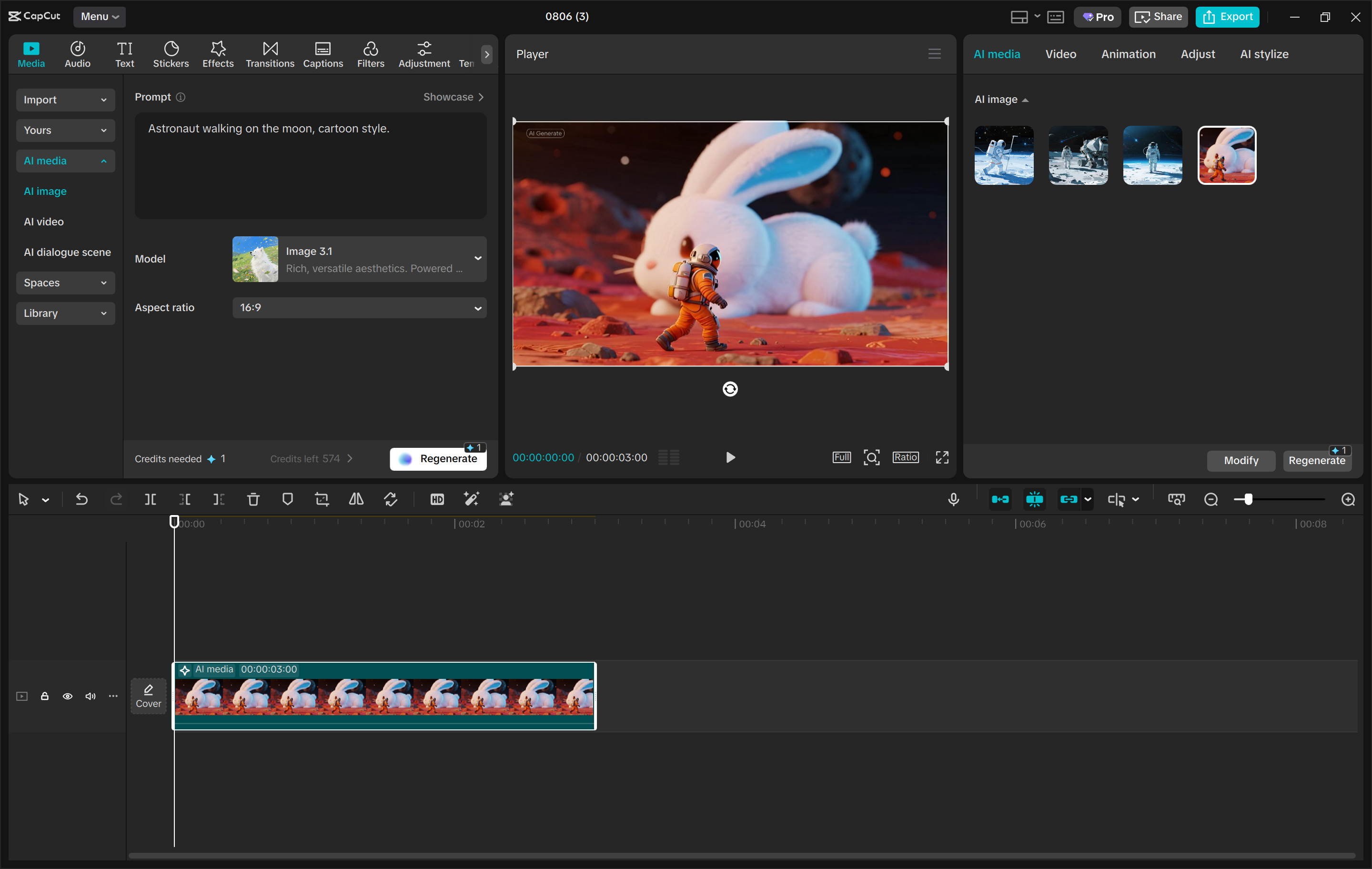
Task: Click the Crop icon in timeline toolbar
Action: click(x=322, y=499)
